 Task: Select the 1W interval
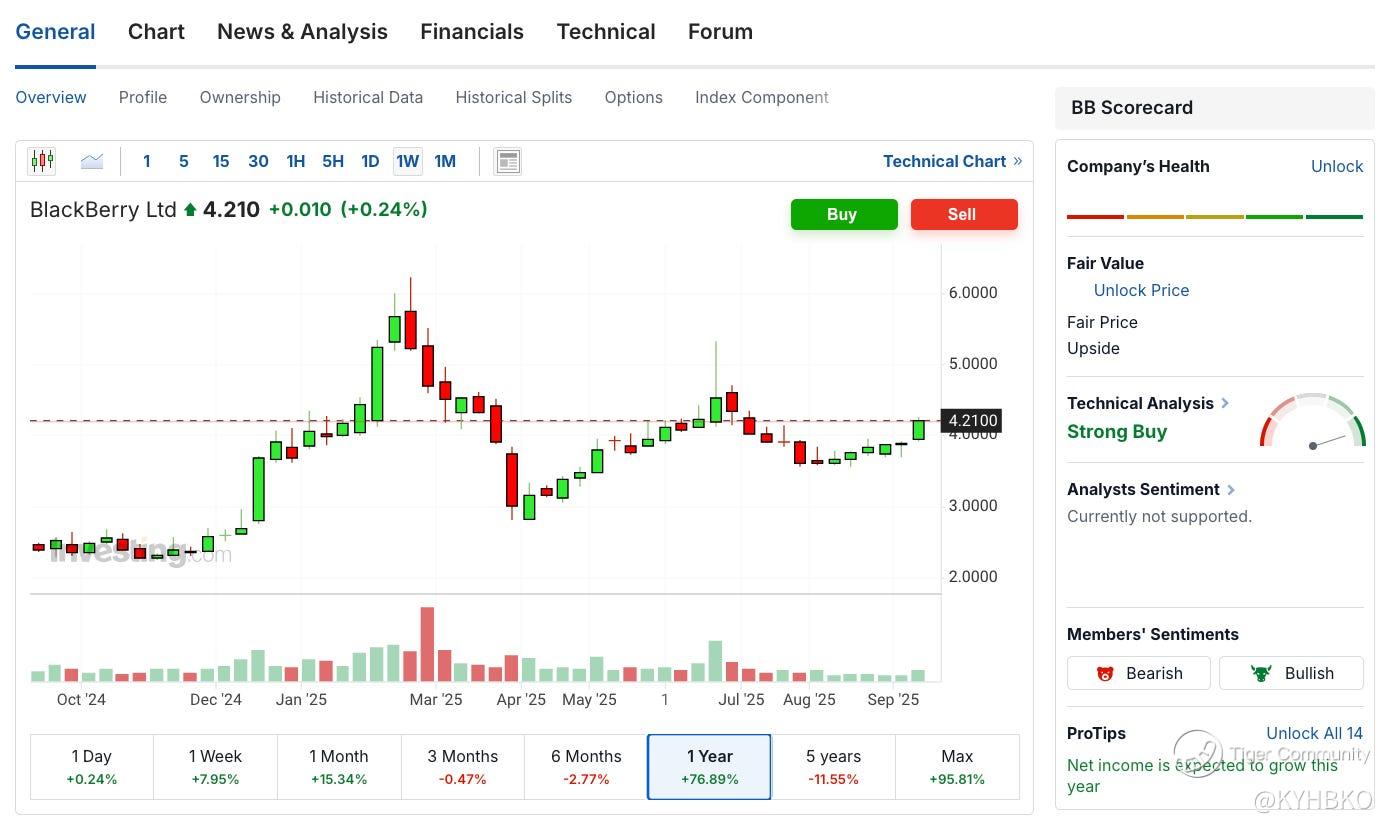[x=408, y=161]
